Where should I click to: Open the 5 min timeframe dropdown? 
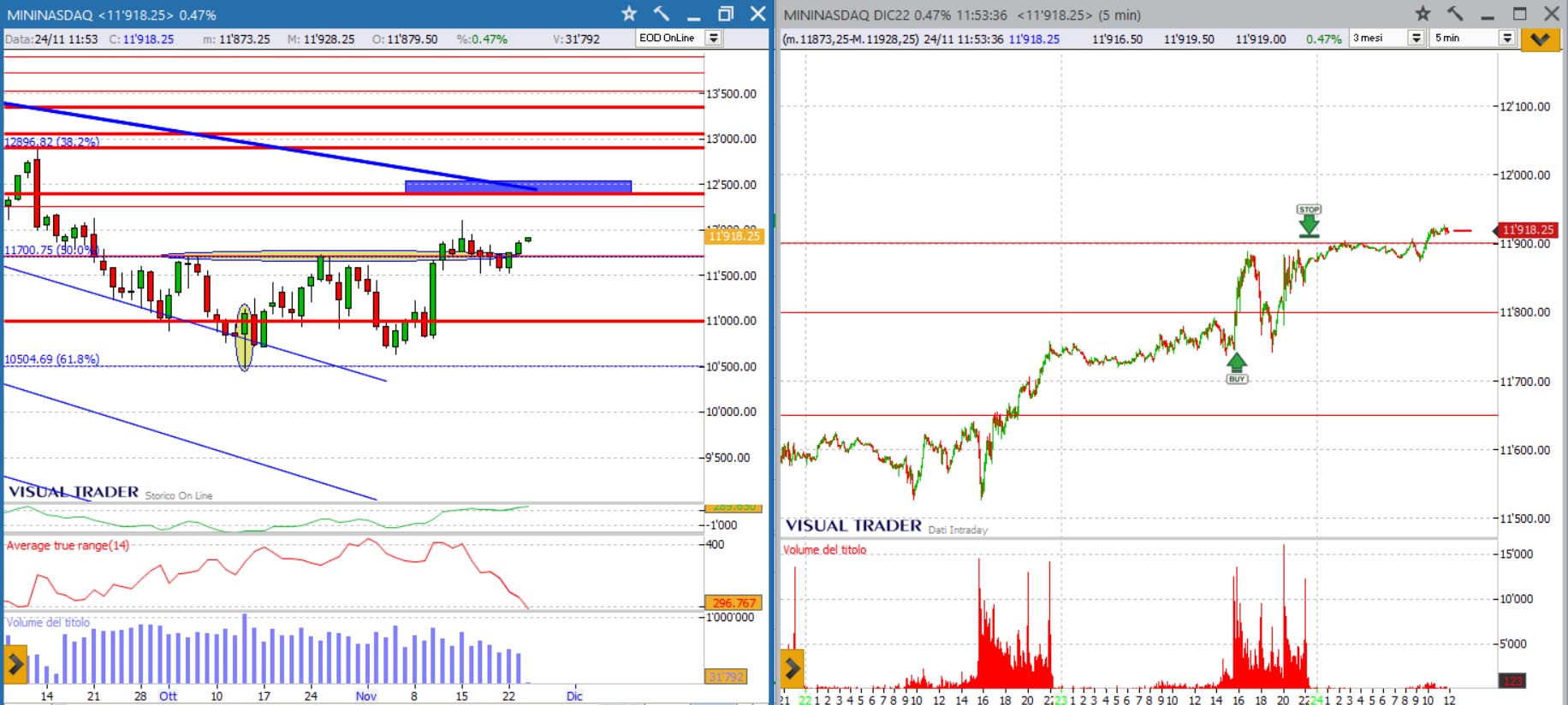point(1507,39)
